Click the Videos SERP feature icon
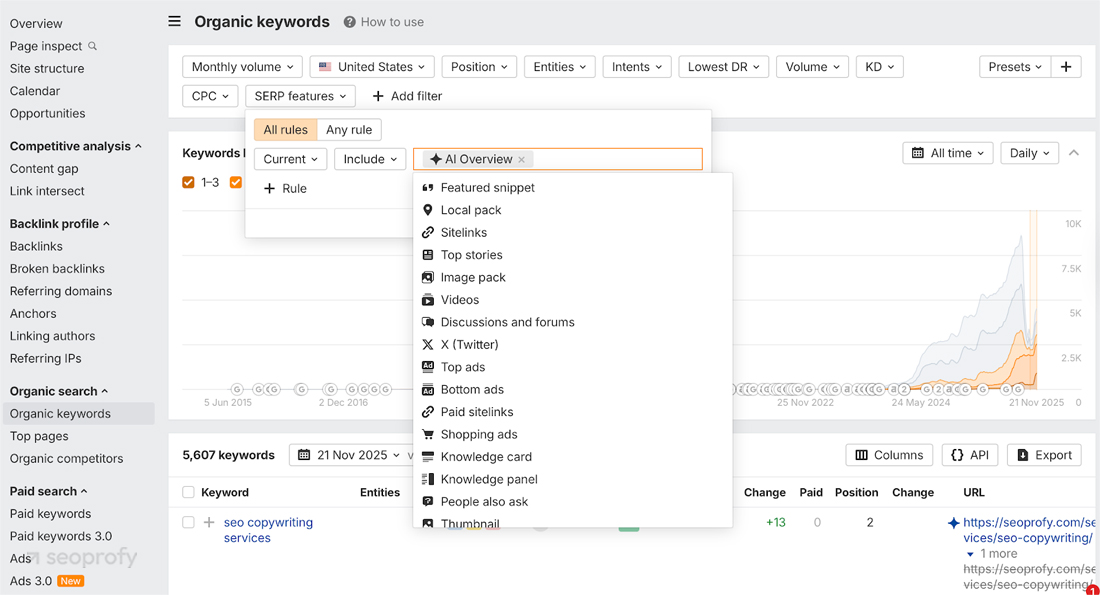This screenshot has width=1100, height=595. 426,299
